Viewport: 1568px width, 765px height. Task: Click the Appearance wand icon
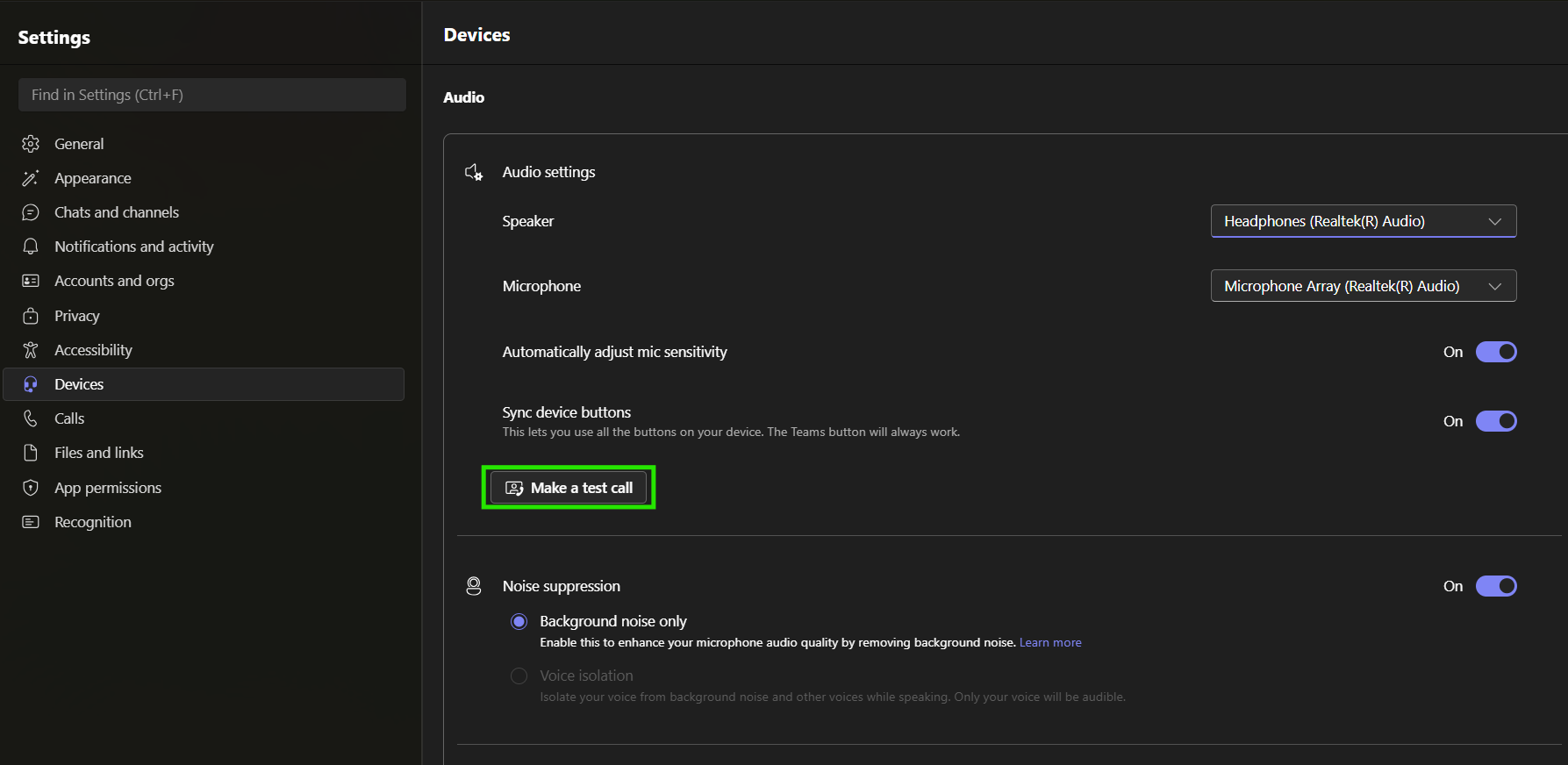click(31, 178)
